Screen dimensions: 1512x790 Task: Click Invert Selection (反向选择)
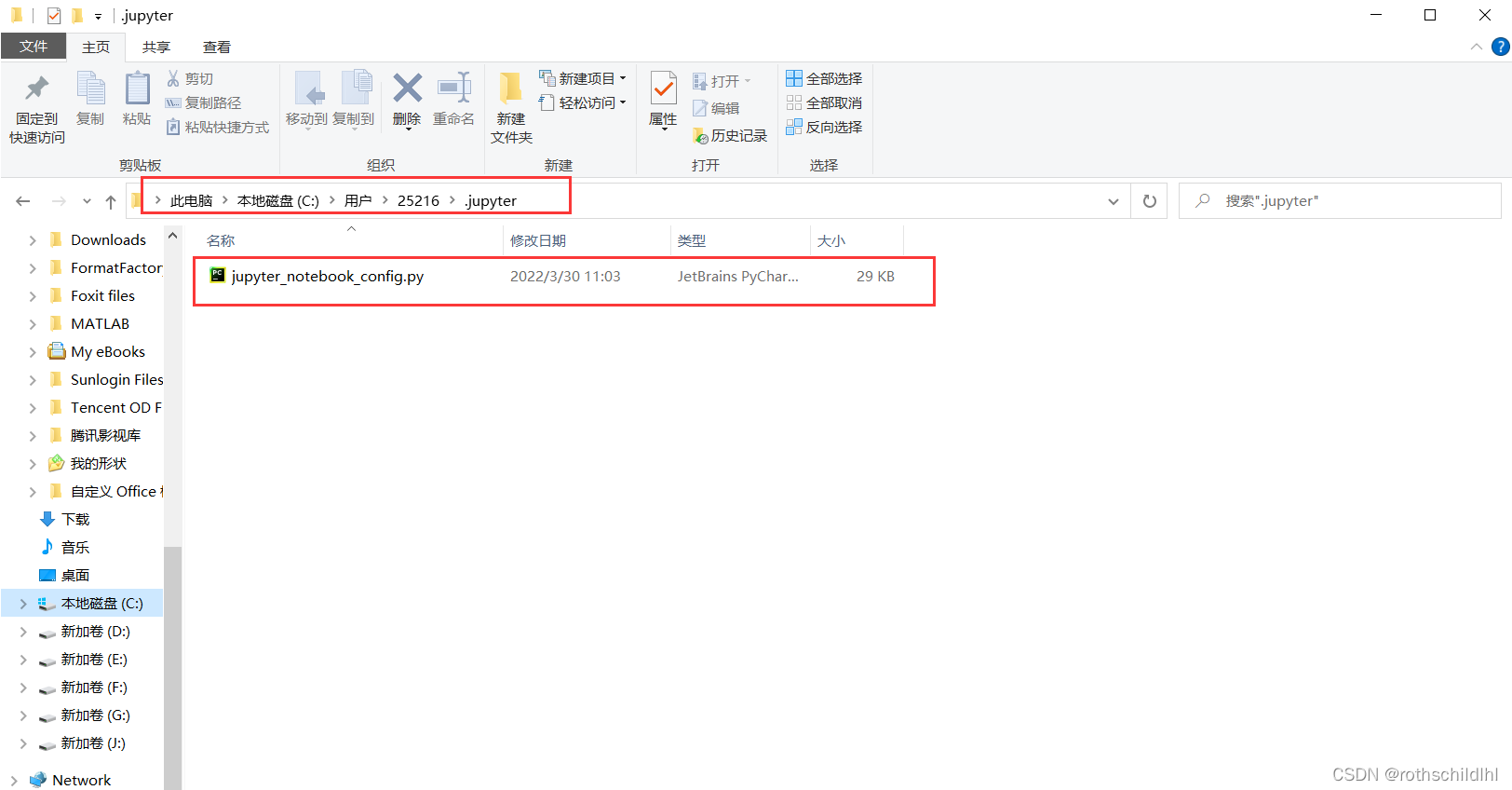coord(824,128)
